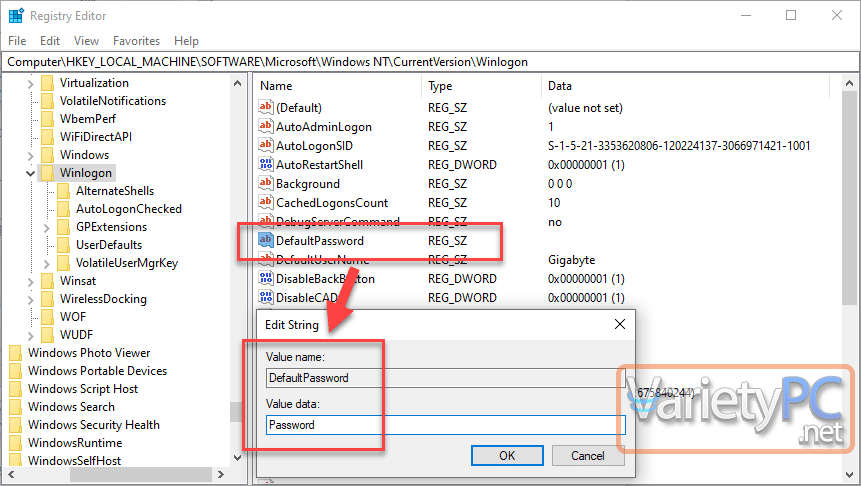This screenshot has height=486, width=861.
Task: Expand the VolatileUserMgrKey subkey
Action: coord(47,264)
